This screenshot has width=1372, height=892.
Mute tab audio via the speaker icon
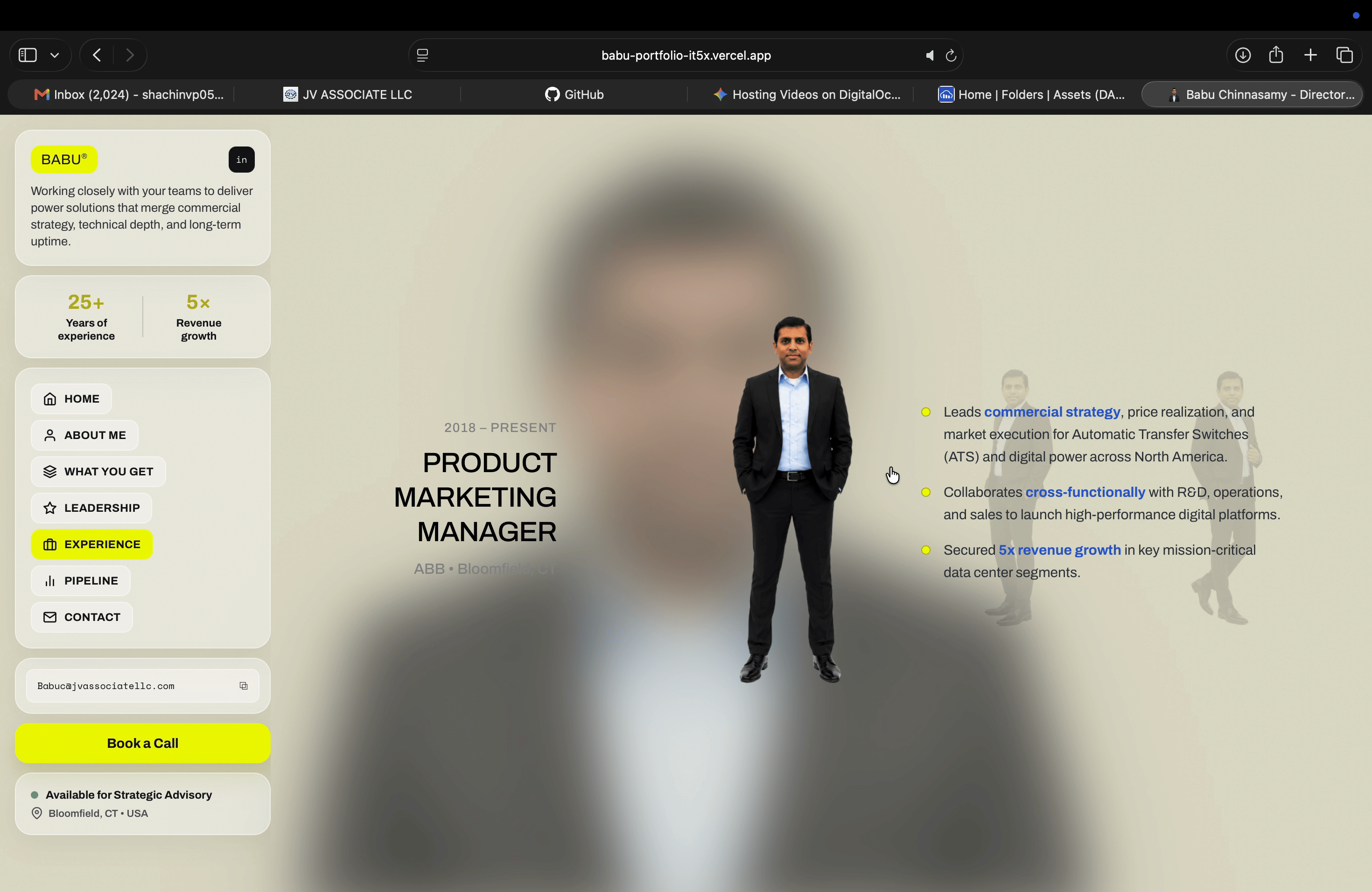929,56
